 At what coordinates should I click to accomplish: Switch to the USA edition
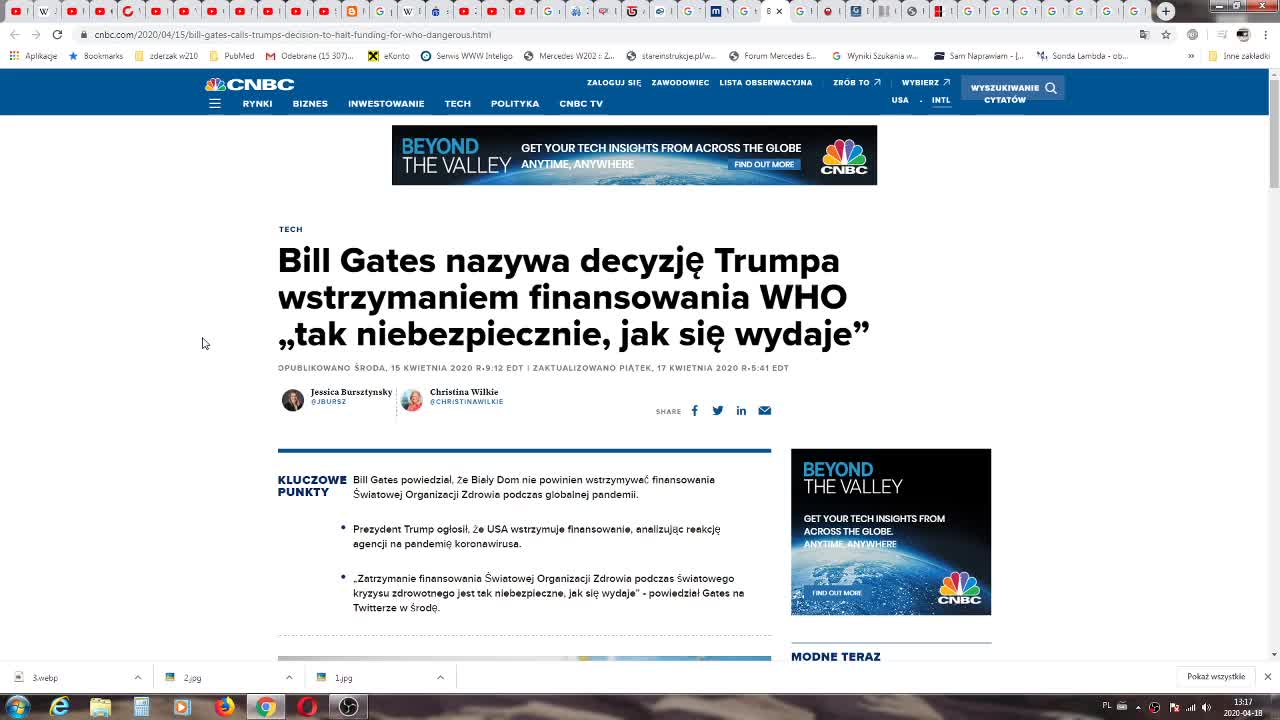[900, 100]
